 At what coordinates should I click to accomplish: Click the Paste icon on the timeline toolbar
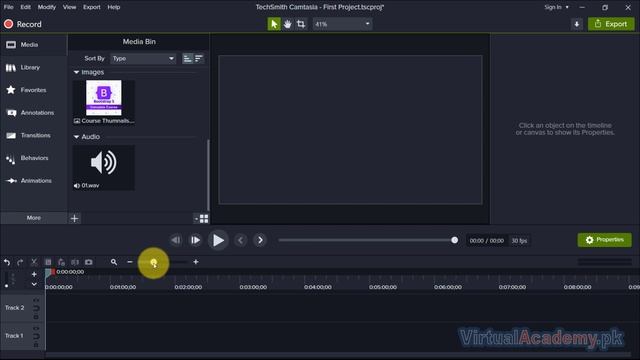(61, 262)
